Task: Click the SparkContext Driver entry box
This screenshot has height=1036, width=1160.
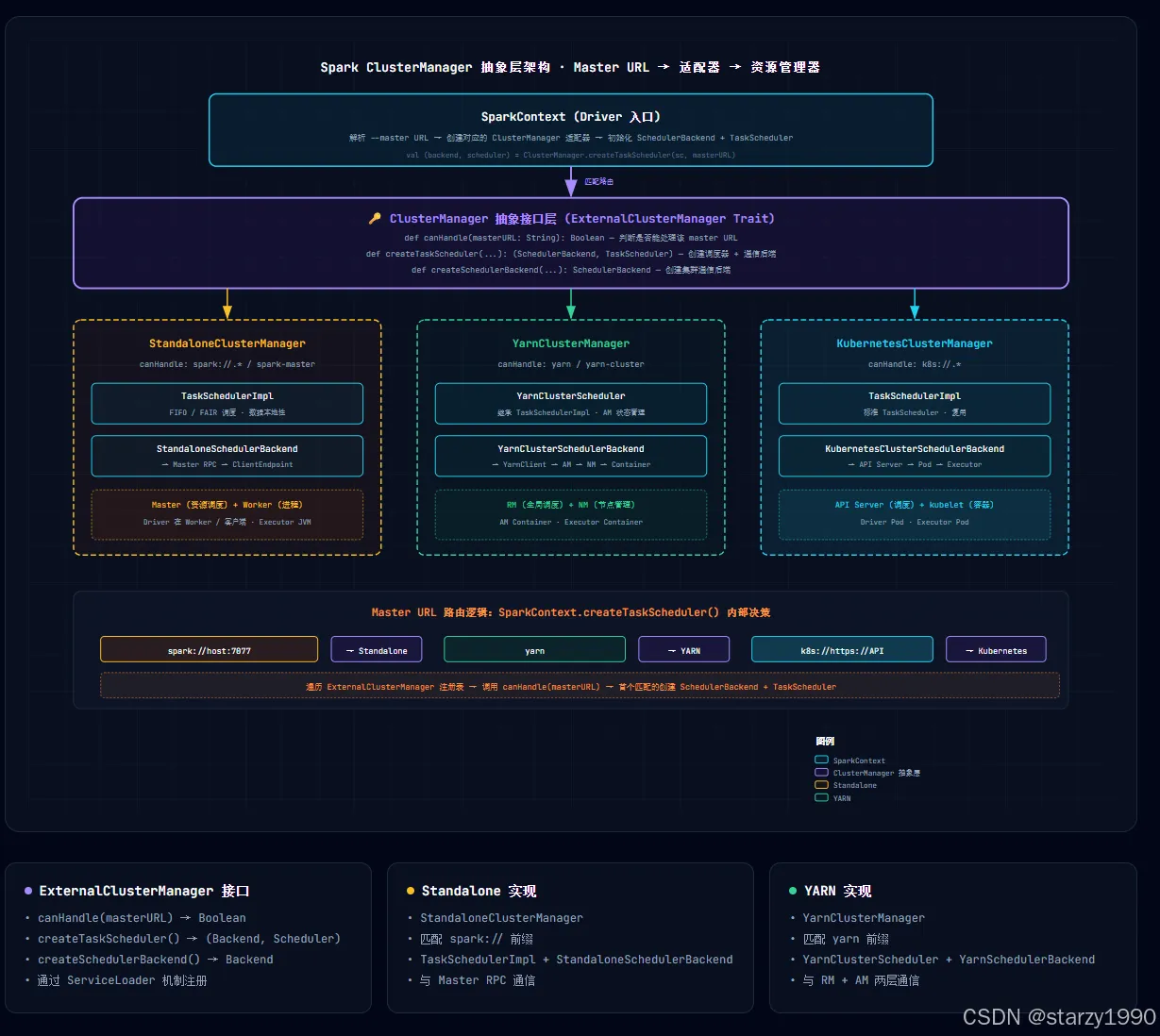Action: (x=571, y=130)
